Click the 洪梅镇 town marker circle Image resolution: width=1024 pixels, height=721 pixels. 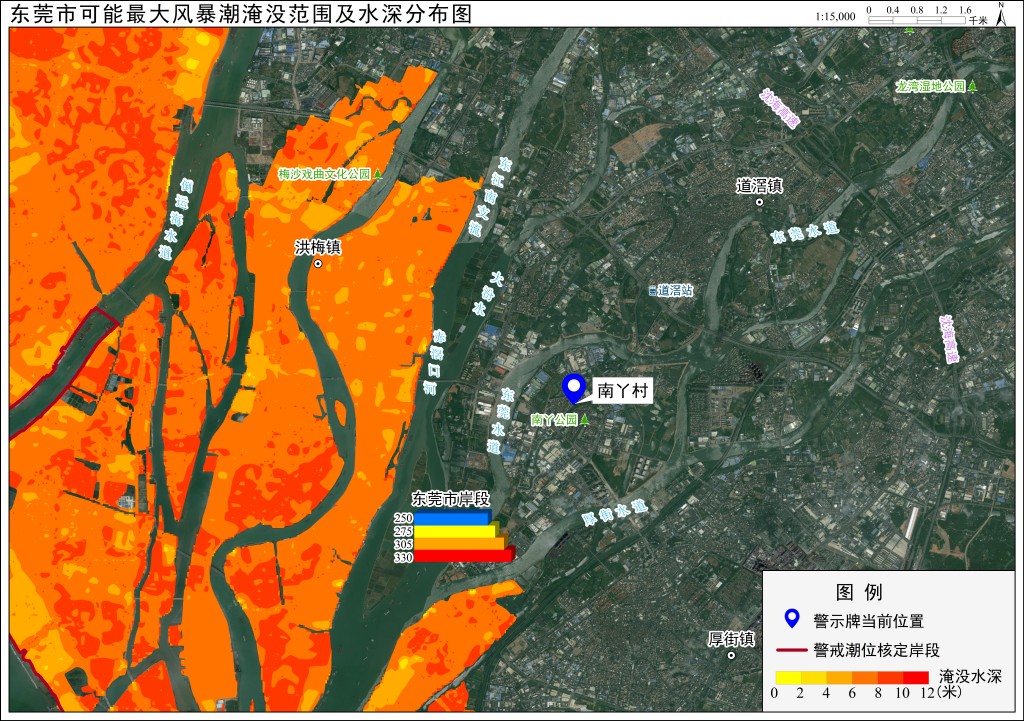318,264
